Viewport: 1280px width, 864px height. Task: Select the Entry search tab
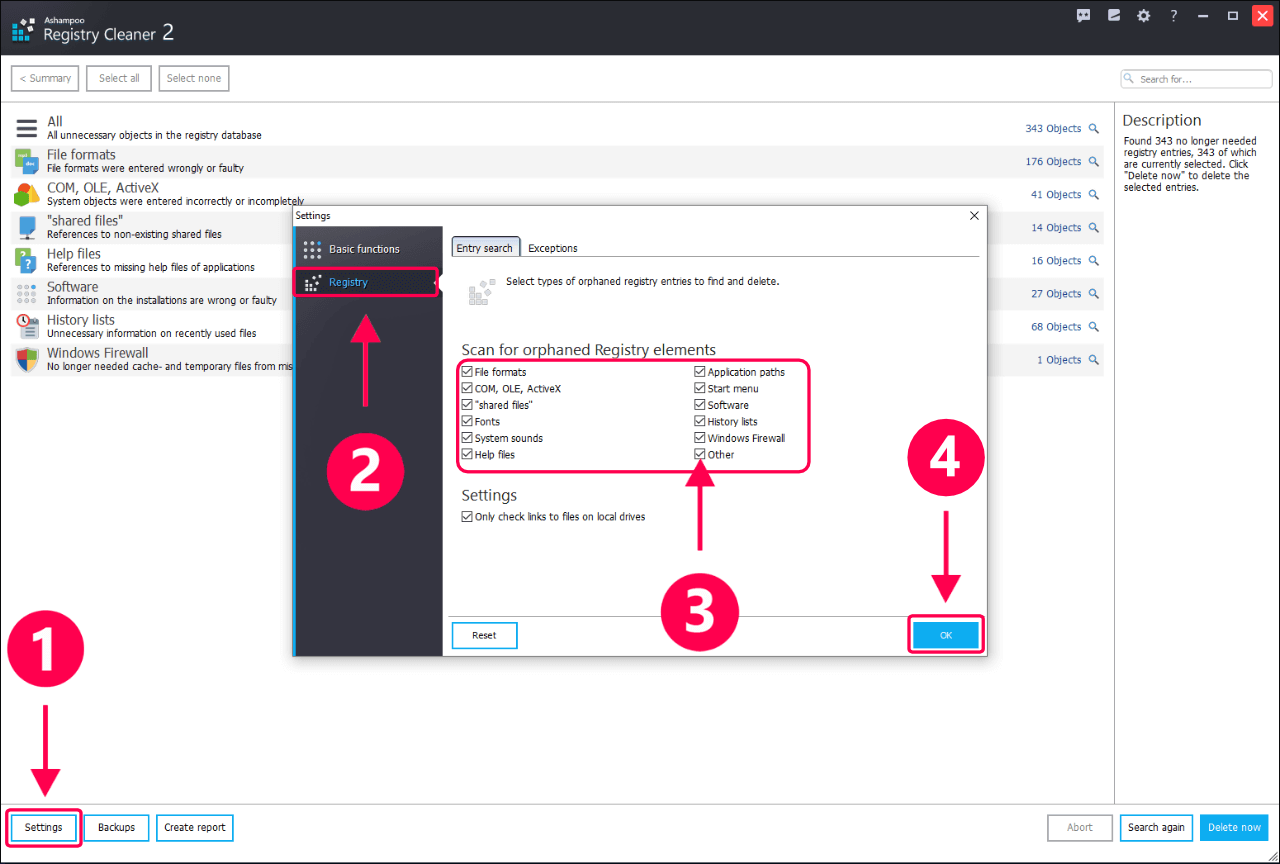tap(485, 248)
